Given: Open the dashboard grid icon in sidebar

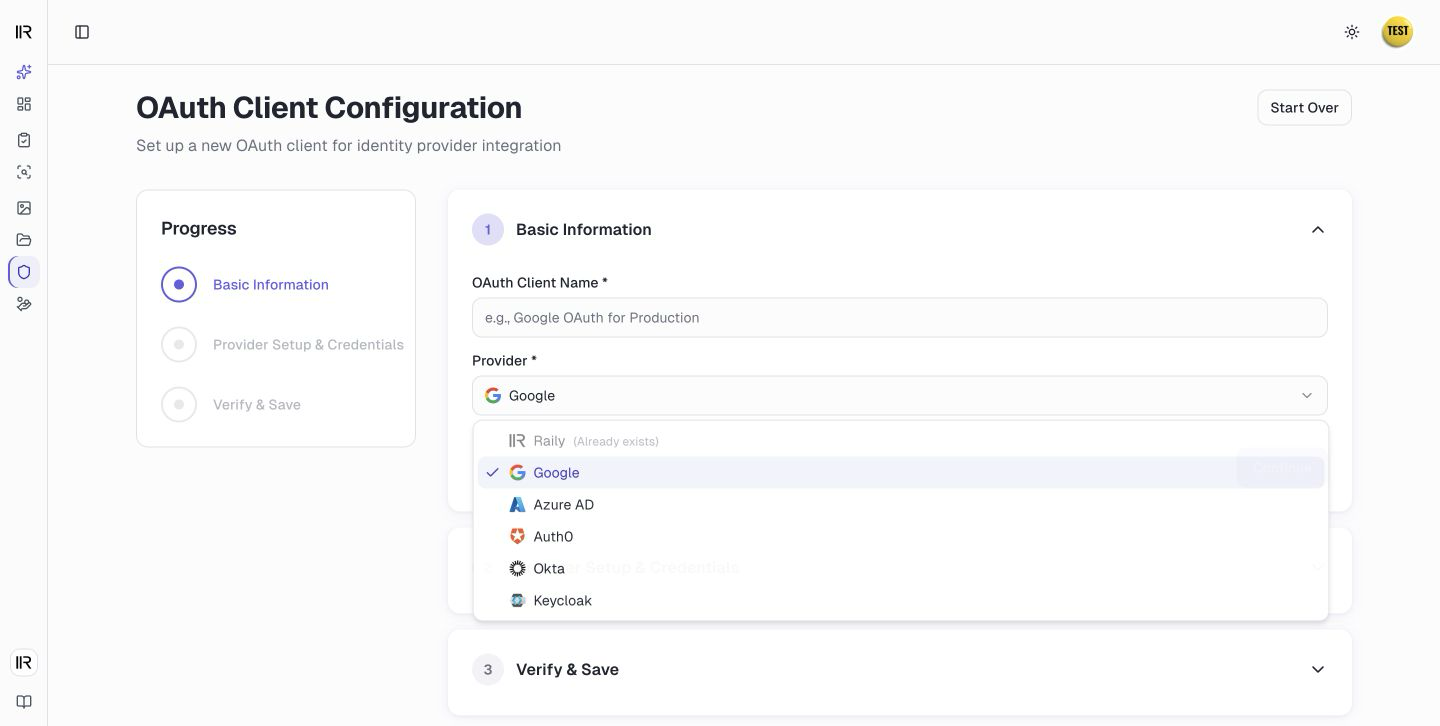Looking at the screenshot, I should point(24,104).
